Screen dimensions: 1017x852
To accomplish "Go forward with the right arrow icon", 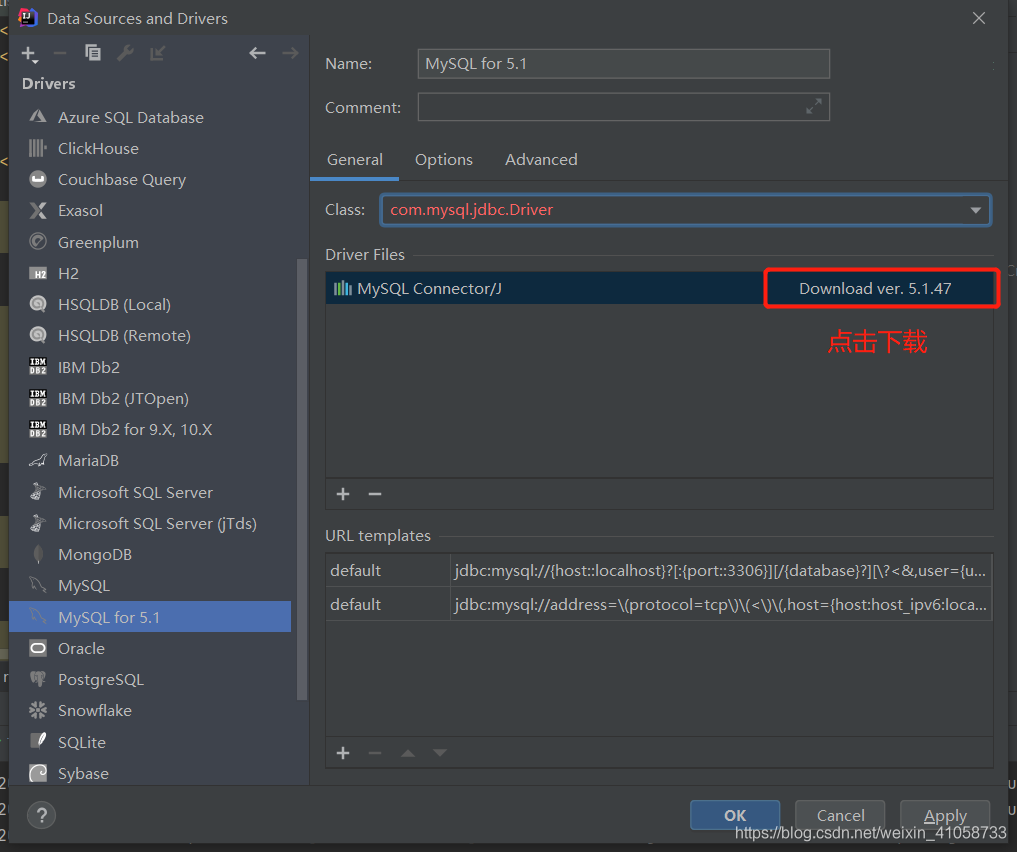I will pyautogui.click(x=290, y=53).
